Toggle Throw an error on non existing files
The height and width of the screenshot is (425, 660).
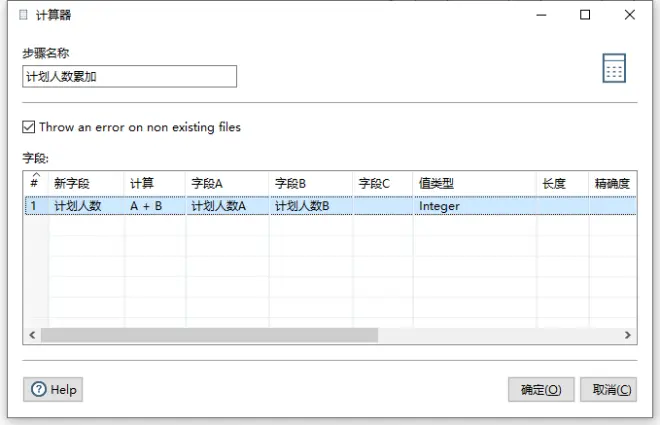[x=29, y=127]
